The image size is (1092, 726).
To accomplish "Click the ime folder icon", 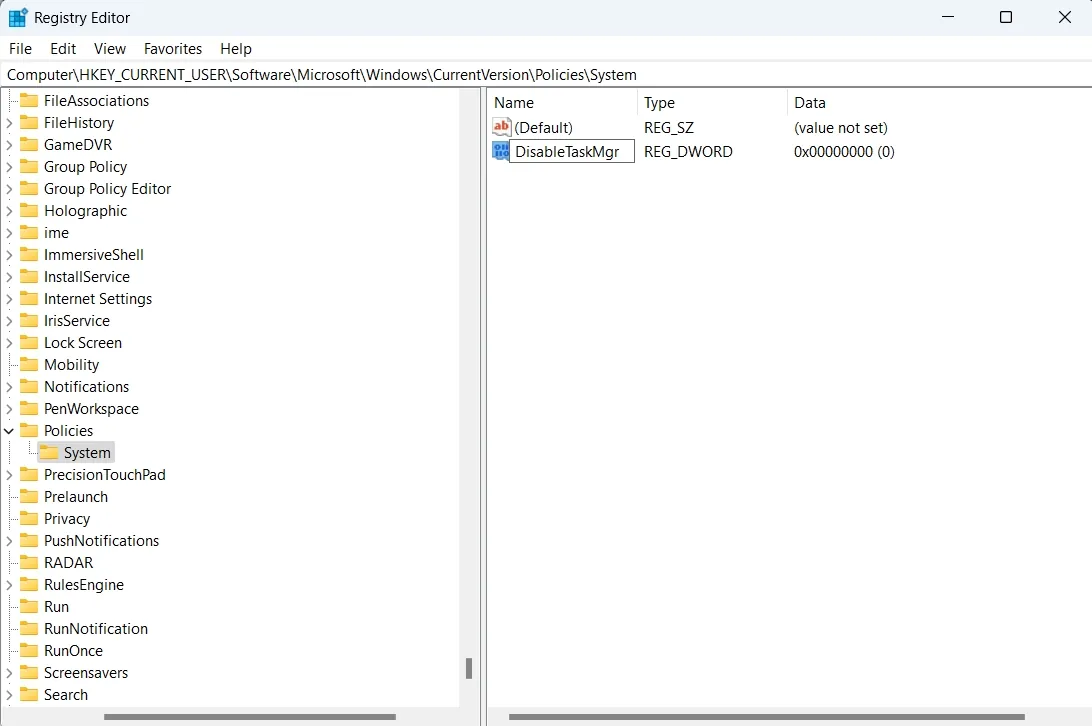I will pos(29,232).
